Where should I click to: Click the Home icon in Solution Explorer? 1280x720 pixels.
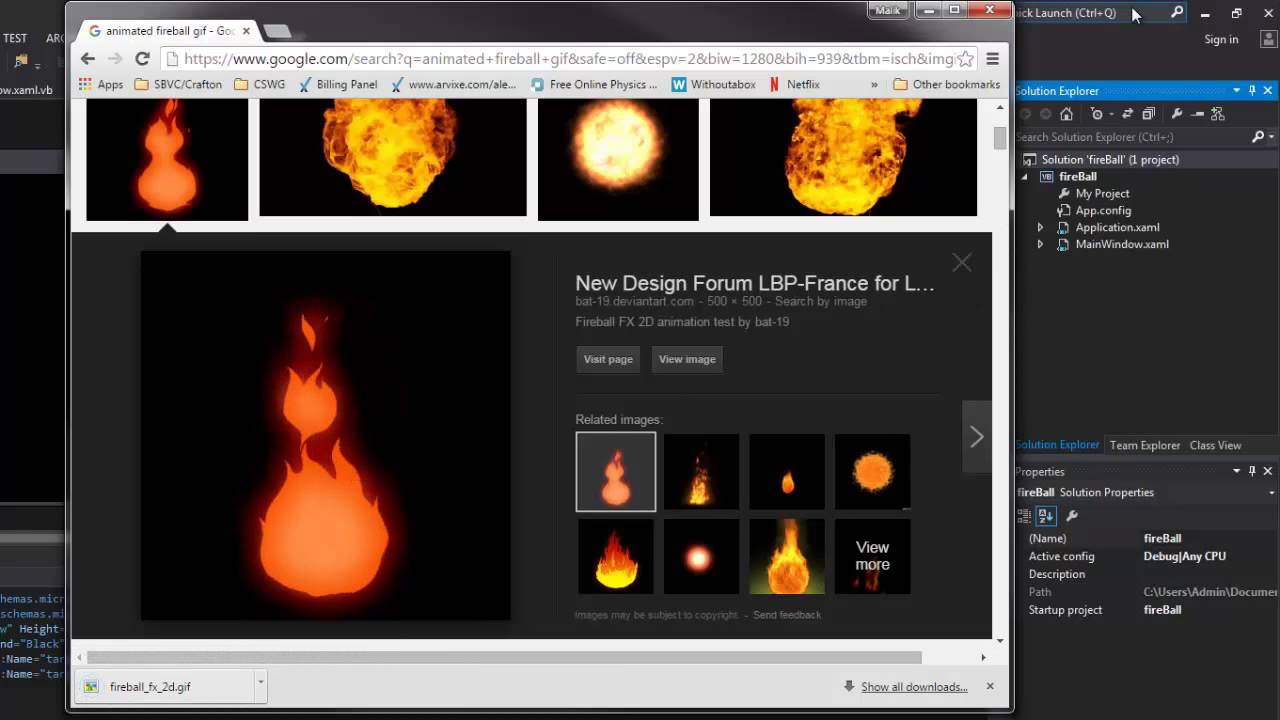[1067, 114]
